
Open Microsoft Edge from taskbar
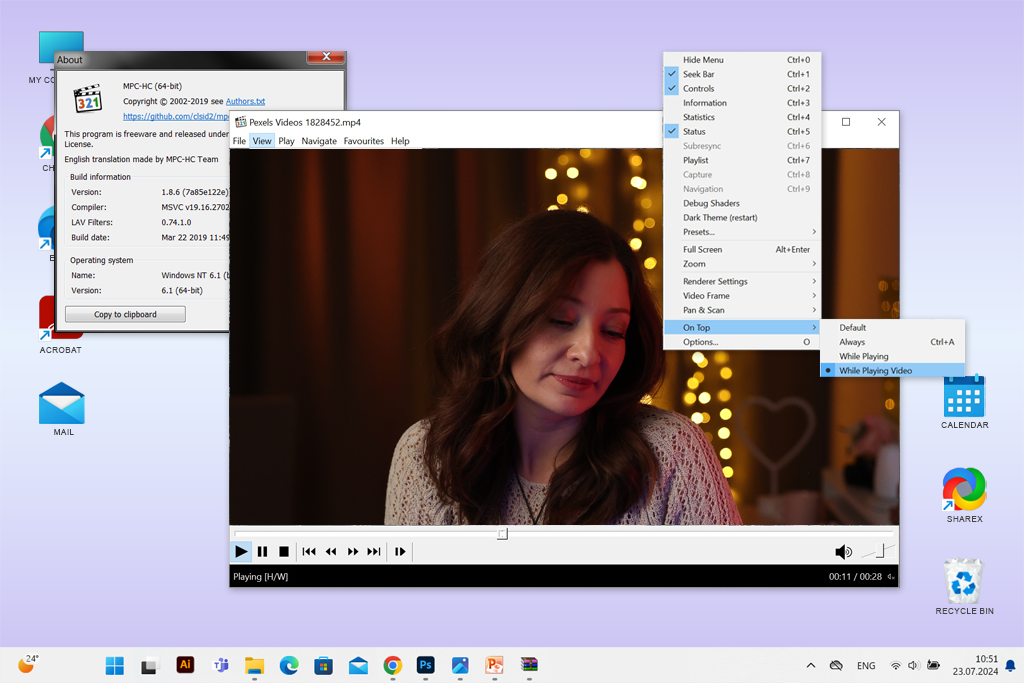click(x=289, y=665)
